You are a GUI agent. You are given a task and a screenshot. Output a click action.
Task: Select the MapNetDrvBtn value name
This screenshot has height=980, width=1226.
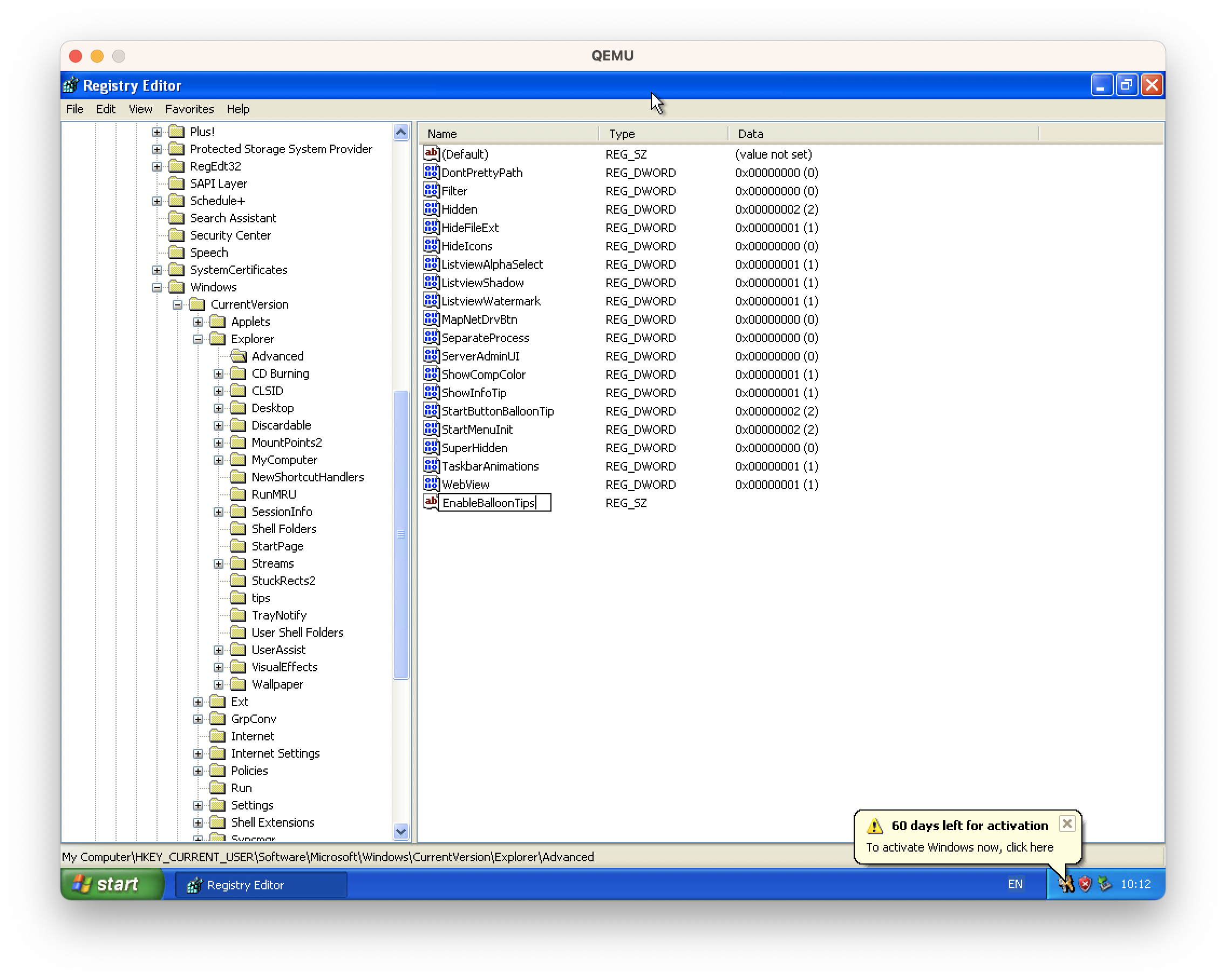point(479,319)
